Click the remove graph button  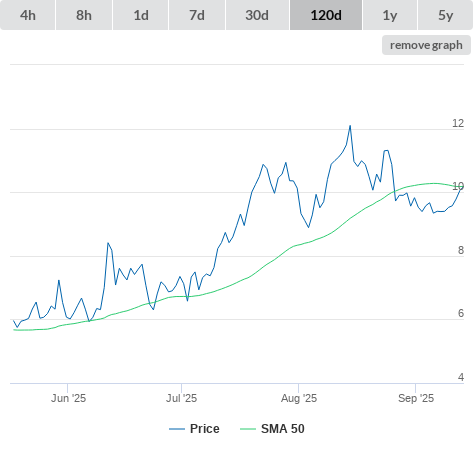click(x=426, y=45)
